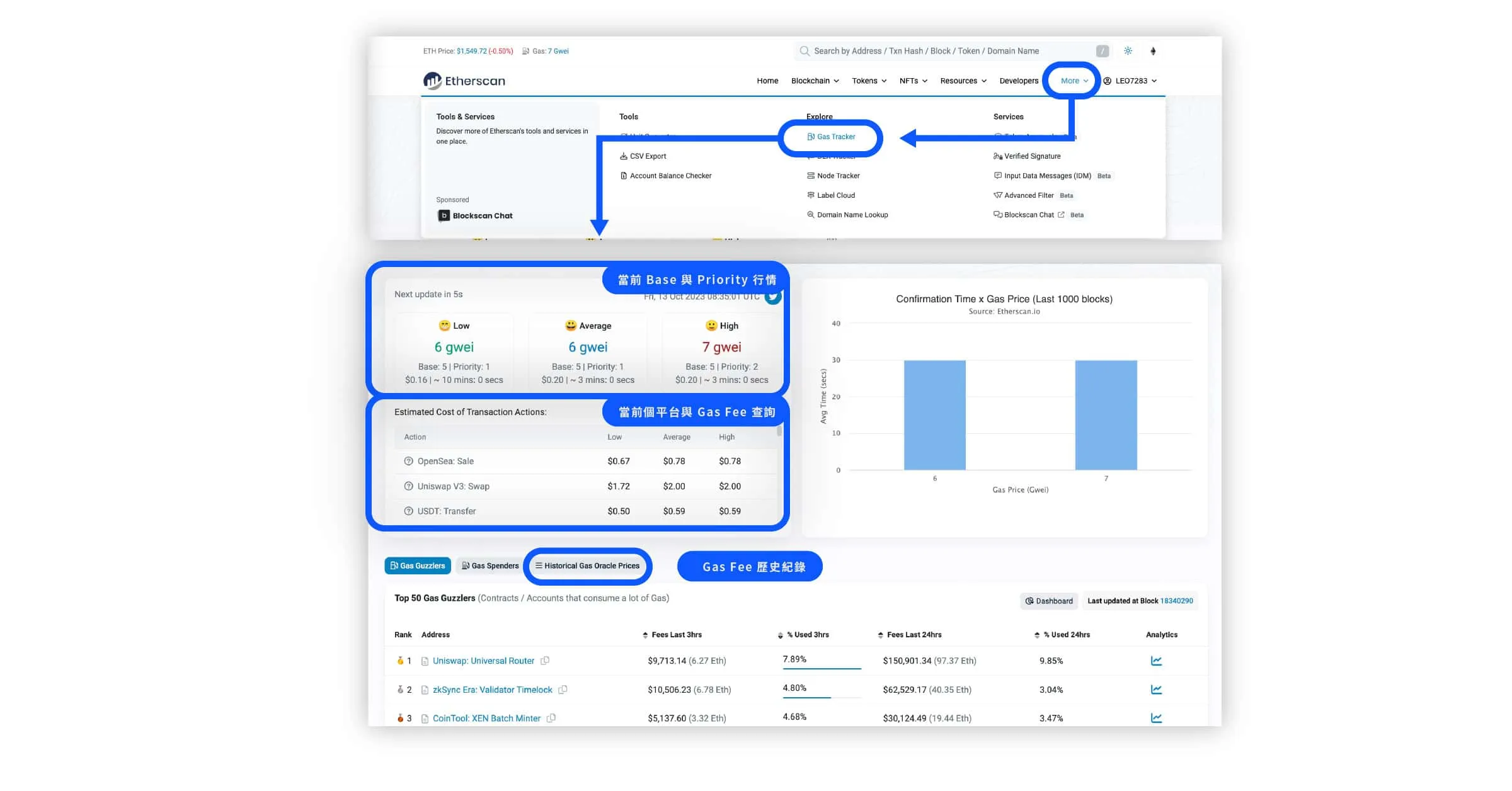This screenshot has width=1512, height=791.
Task: Open Input Data Messages (IDM) entry
Action: 1042,176
